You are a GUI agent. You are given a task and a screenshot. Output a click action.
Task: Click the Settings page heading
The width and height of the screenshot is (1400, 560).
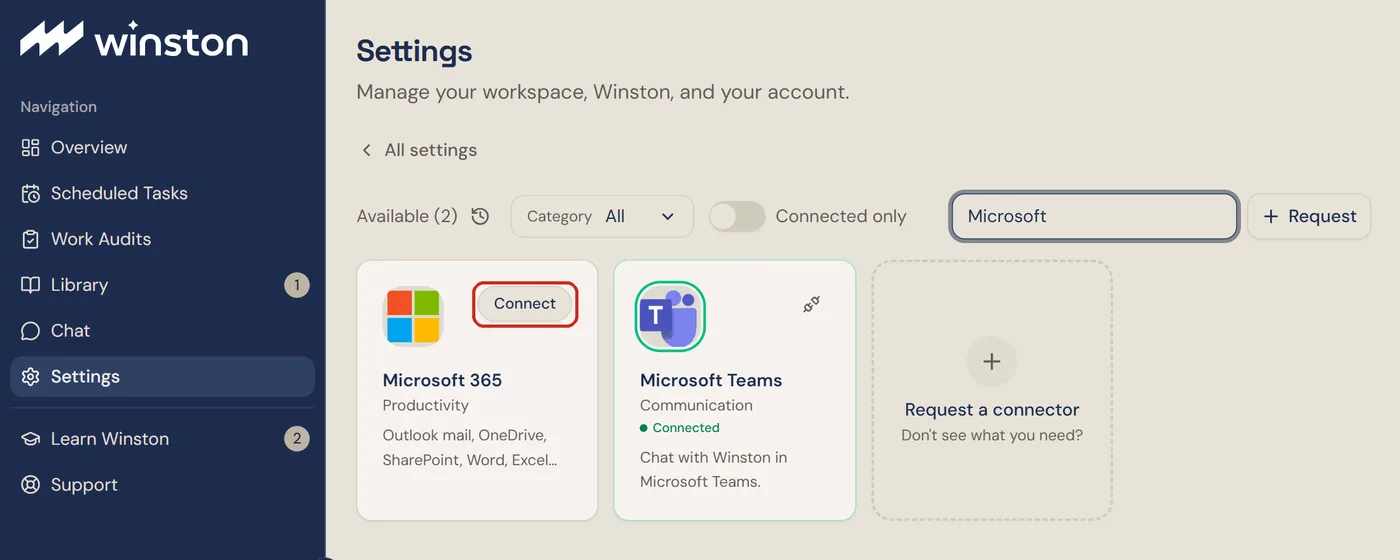pos(414,51)
